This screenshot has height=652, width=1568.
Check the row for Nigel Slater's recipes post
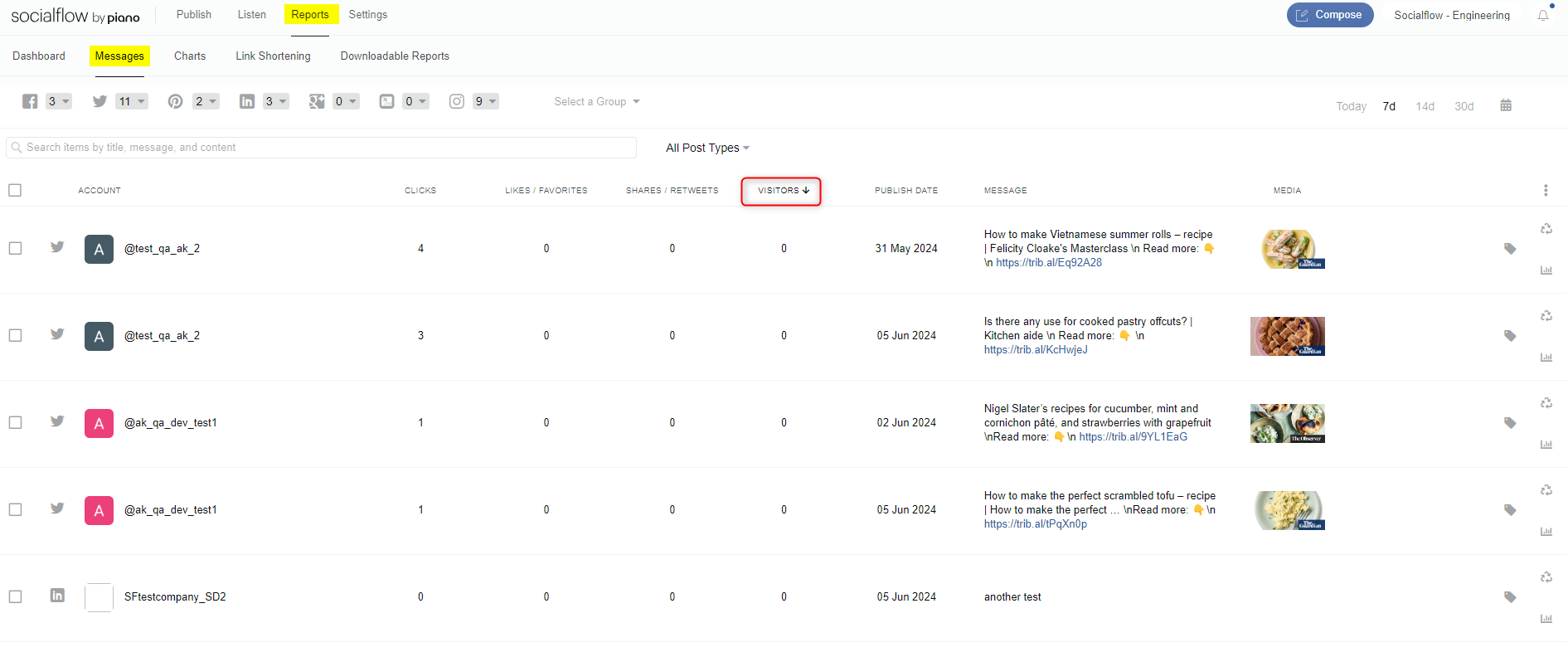[x=15, y=422]
